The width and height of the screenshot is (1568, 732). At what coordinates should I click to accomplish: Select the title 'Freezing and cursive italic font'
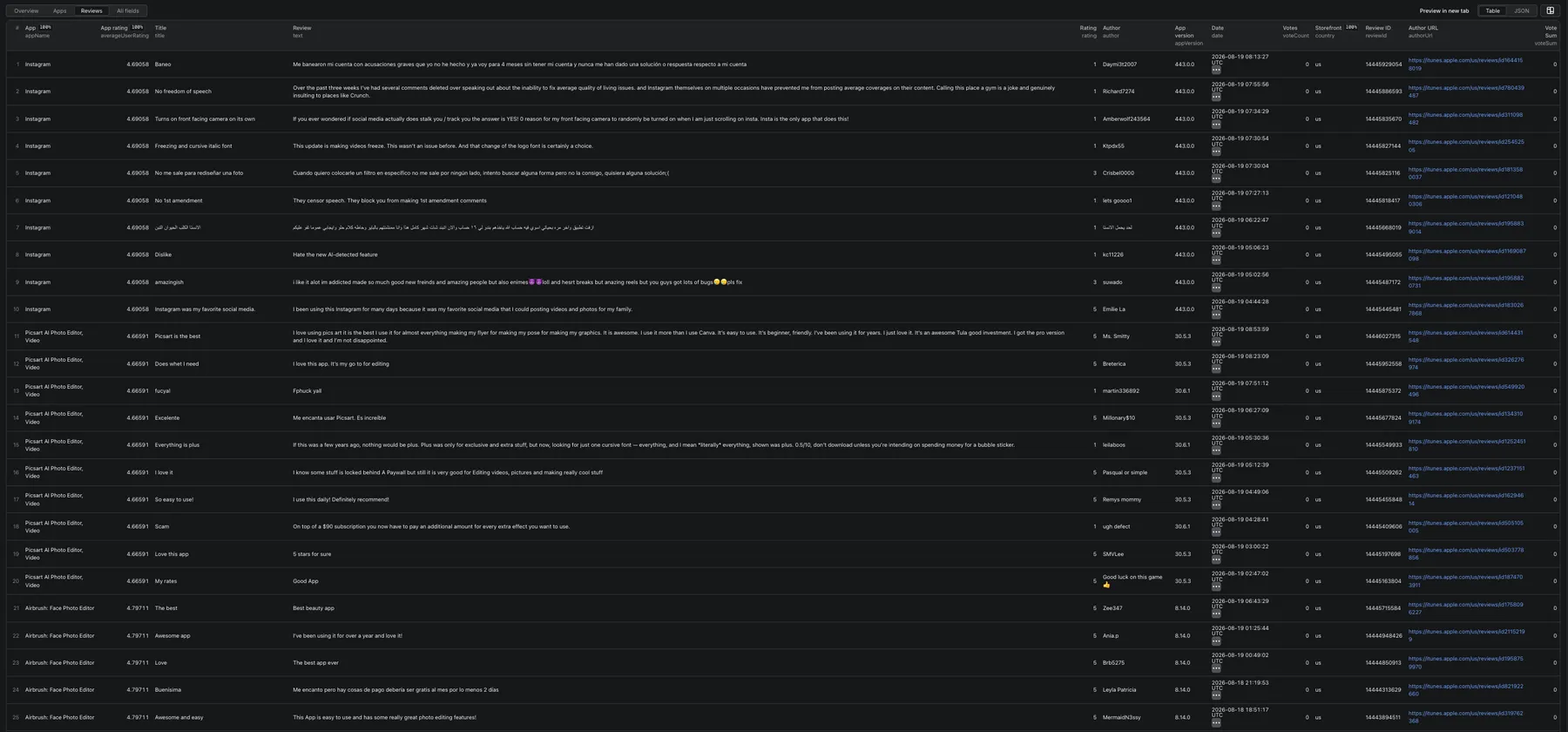(x=193, y=146)
